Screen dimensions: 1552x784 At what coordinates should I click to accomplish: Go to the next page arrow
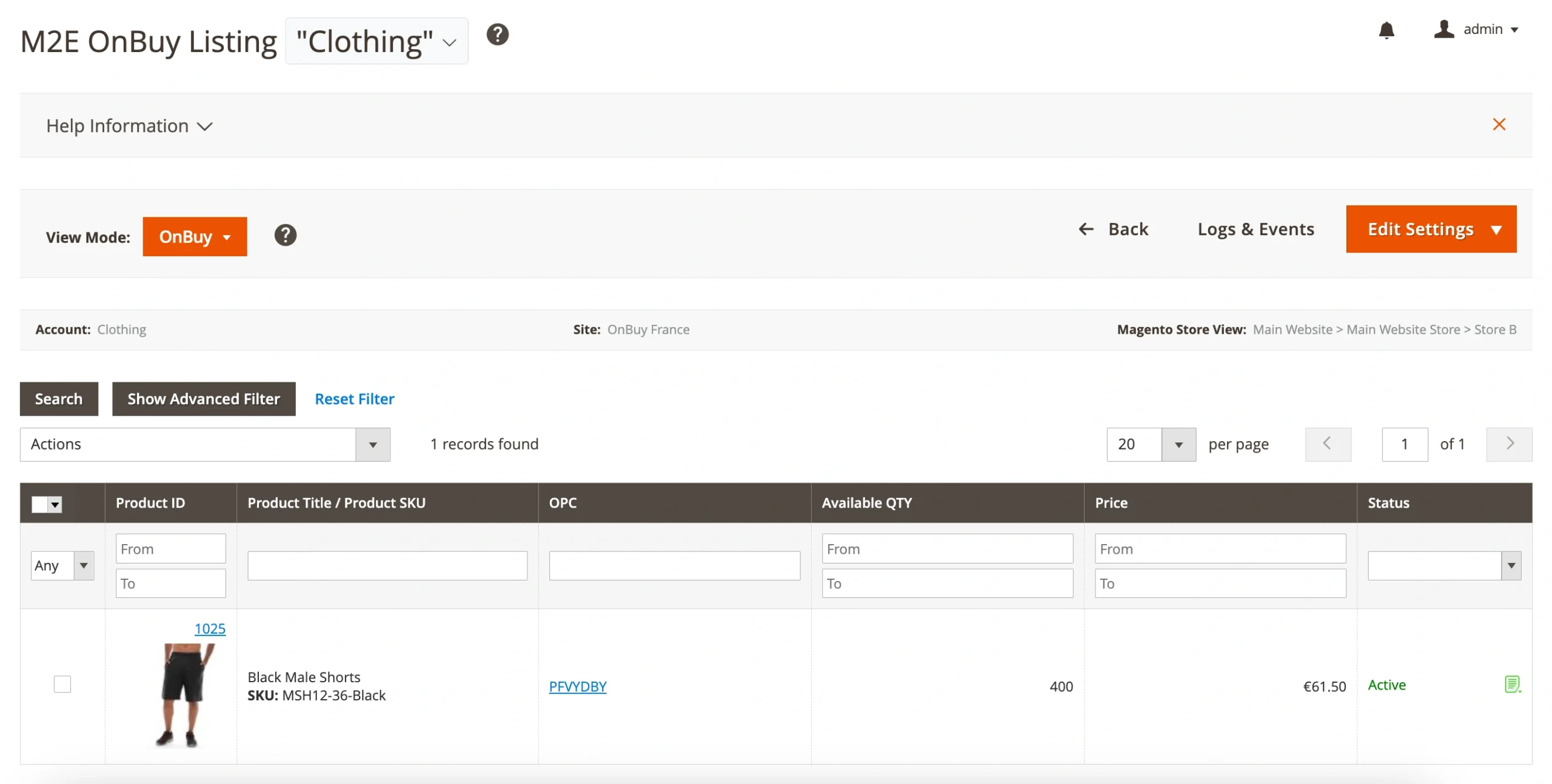tap(1509, 444)
